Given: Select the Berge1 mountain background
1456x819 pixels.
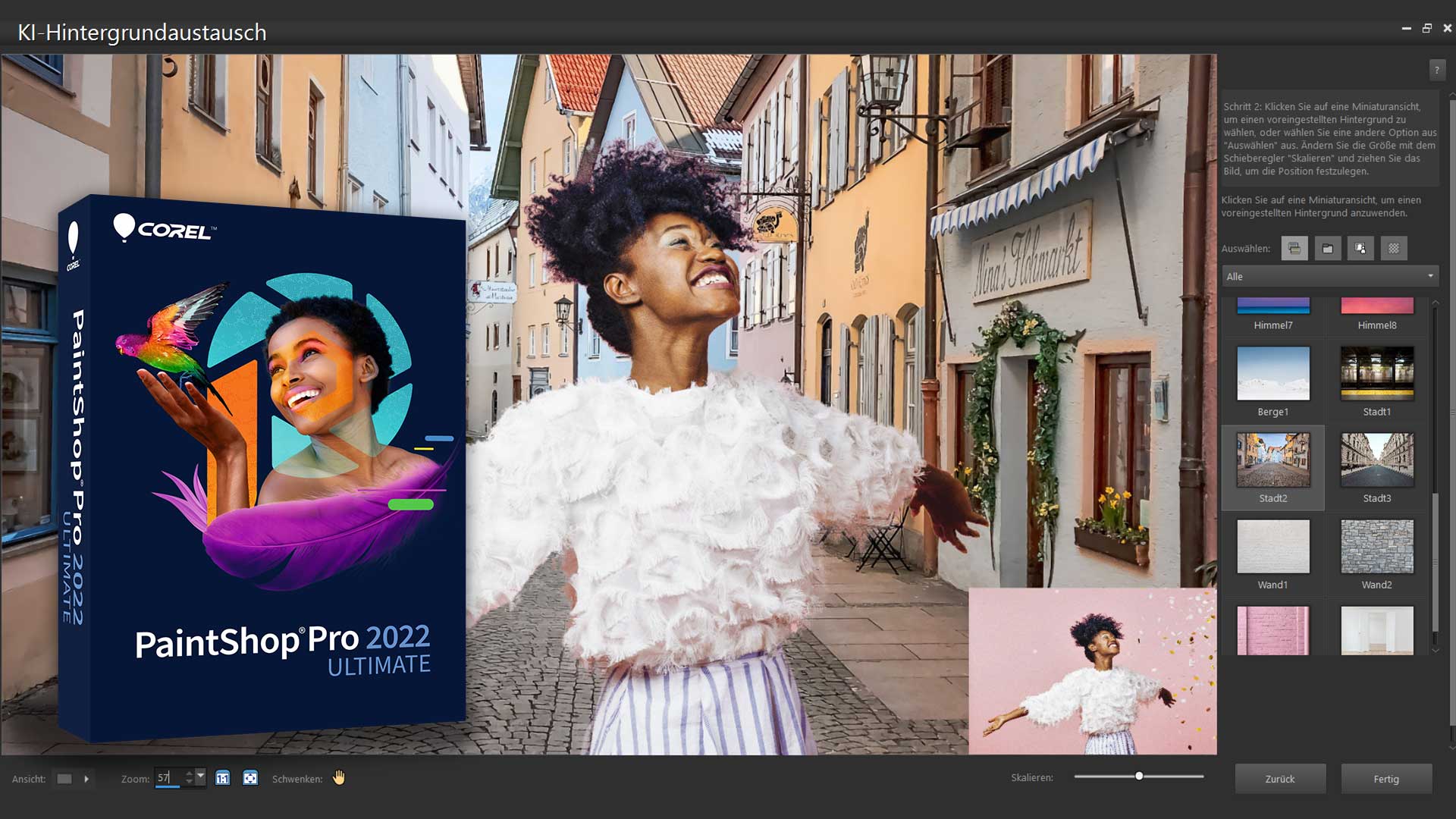Looking at the screenshot, I should click(x=1272, y=373).
